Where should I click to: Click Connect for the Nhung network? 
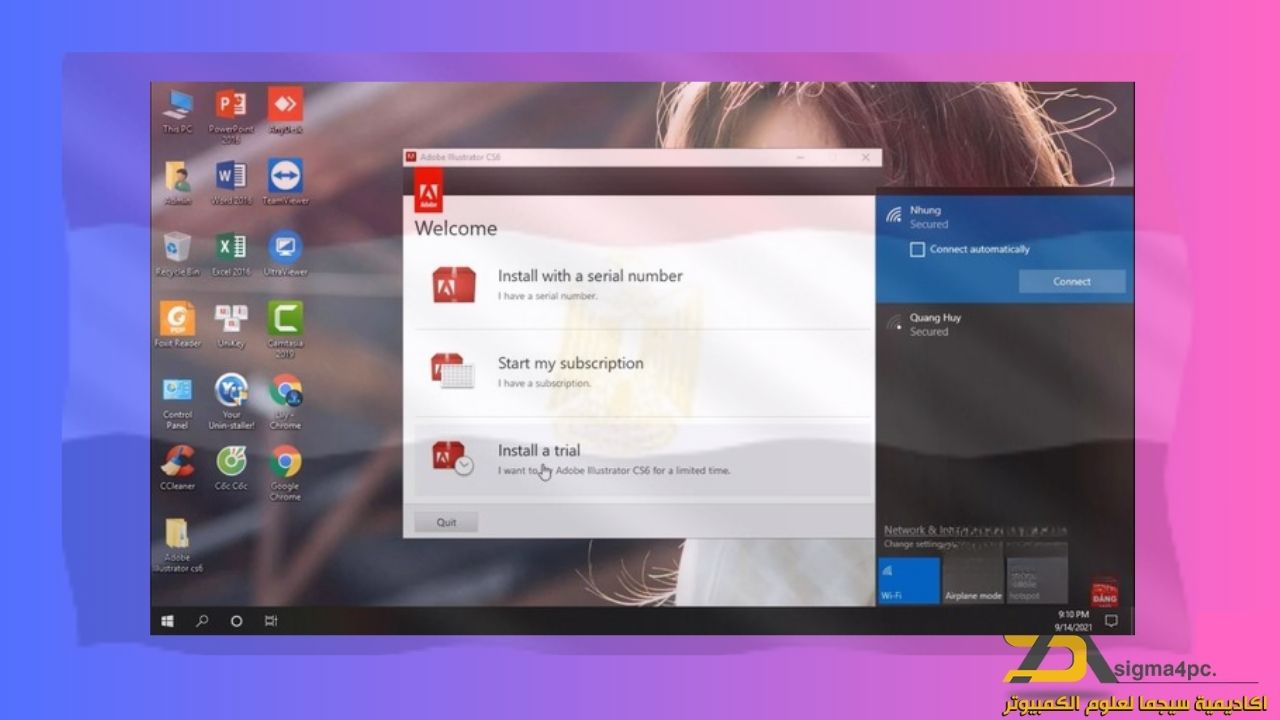(1072, 281)
